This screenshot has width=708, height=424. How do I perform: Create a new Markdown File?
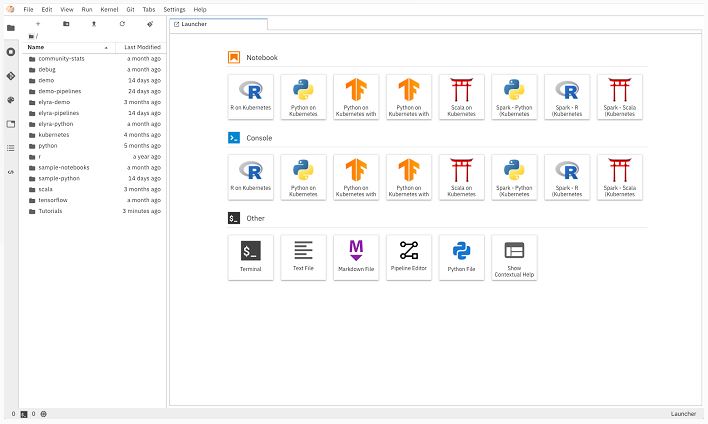pos(356,257)
